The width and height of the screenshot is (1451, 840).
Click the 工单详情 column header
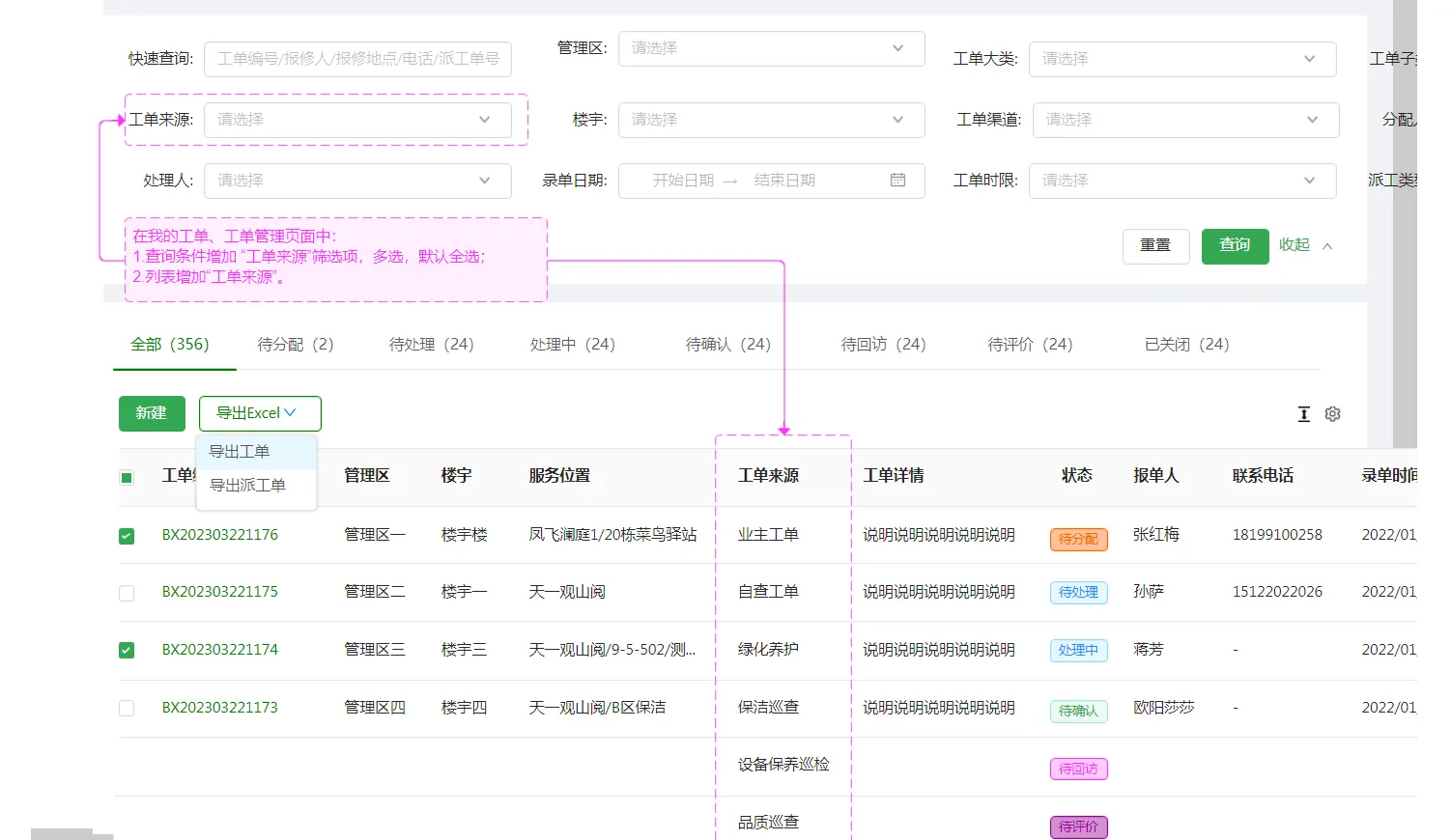tap(894, 476)
